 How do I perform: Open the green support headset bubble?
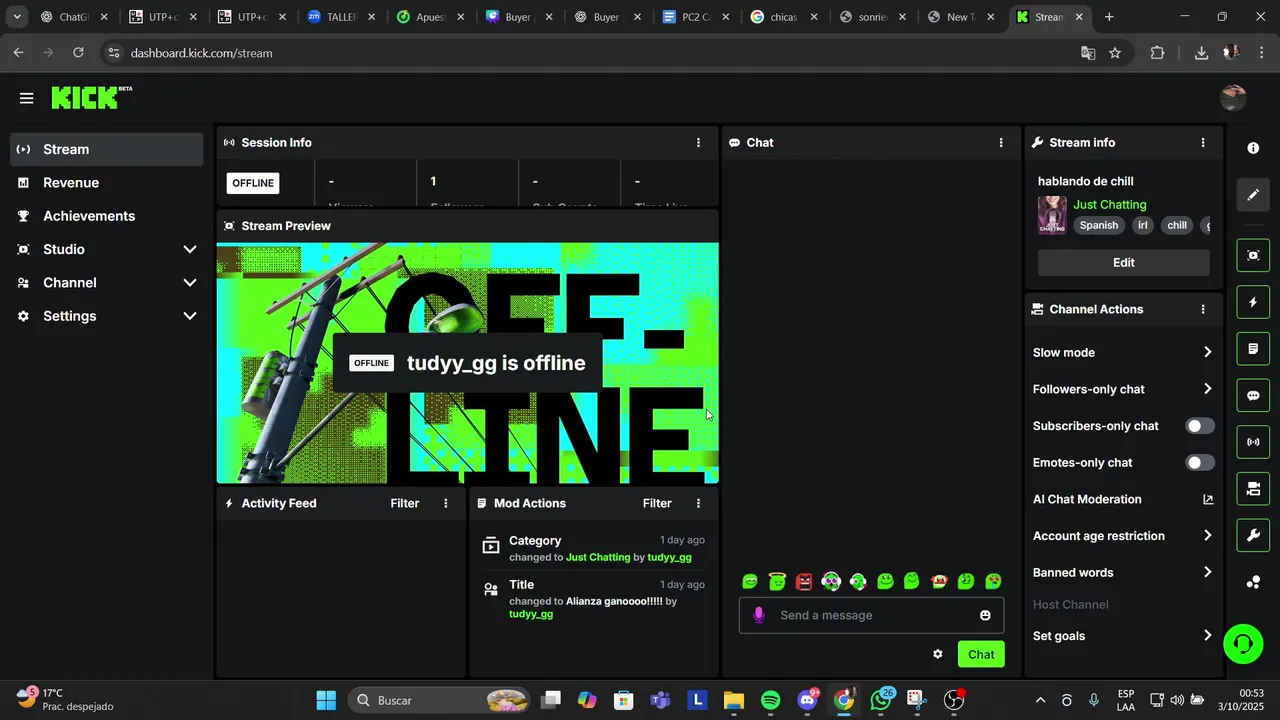[1243, 643]
